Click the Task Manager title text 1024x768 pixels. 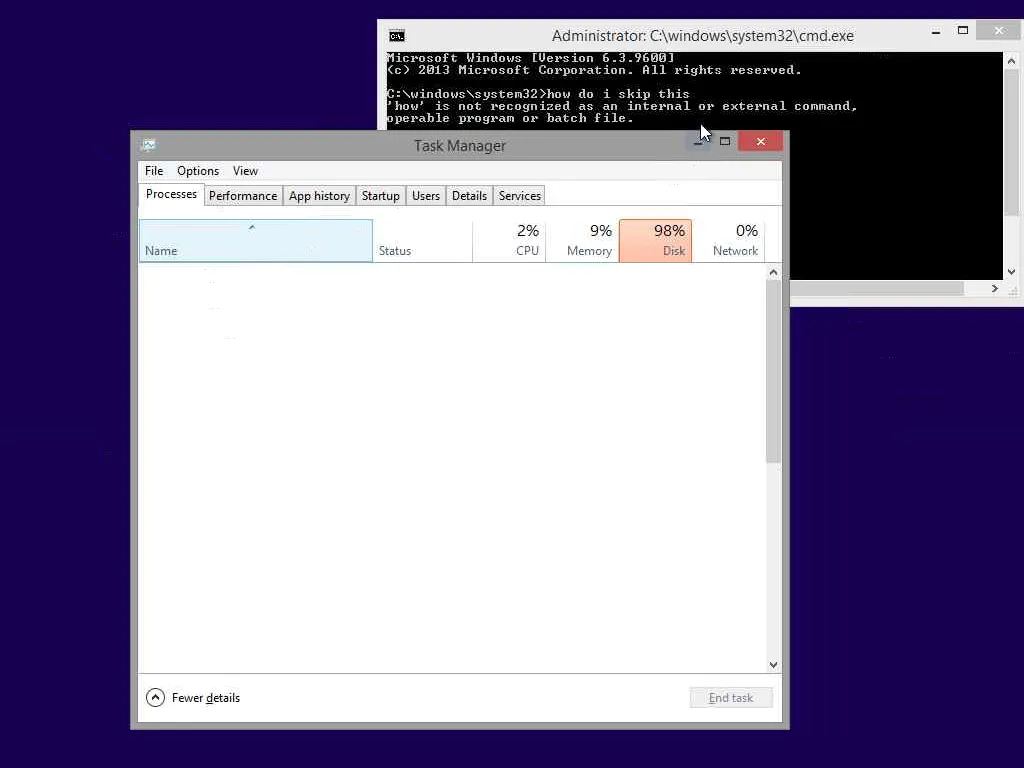(x=460, y=146)
